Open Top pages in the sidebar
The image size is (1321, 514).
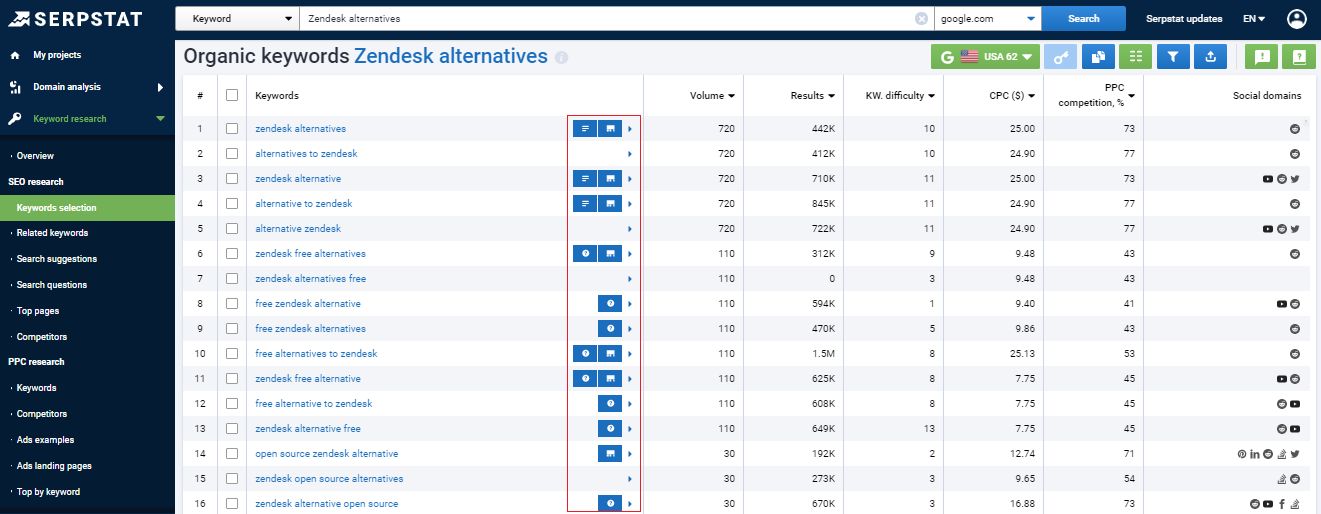[x=38, y=311]
